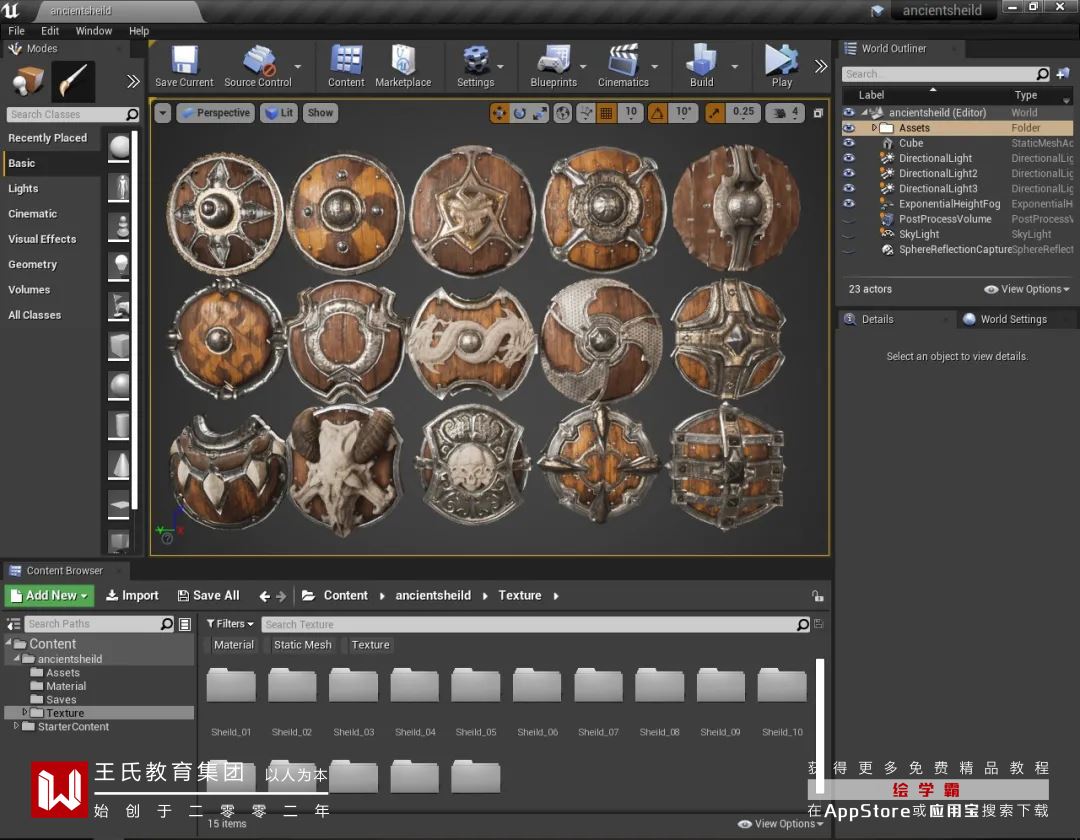The height and width of the screenshot is (840, 1080).
Task: Expand the Texture folder in tree
Action: coord(25,713)
